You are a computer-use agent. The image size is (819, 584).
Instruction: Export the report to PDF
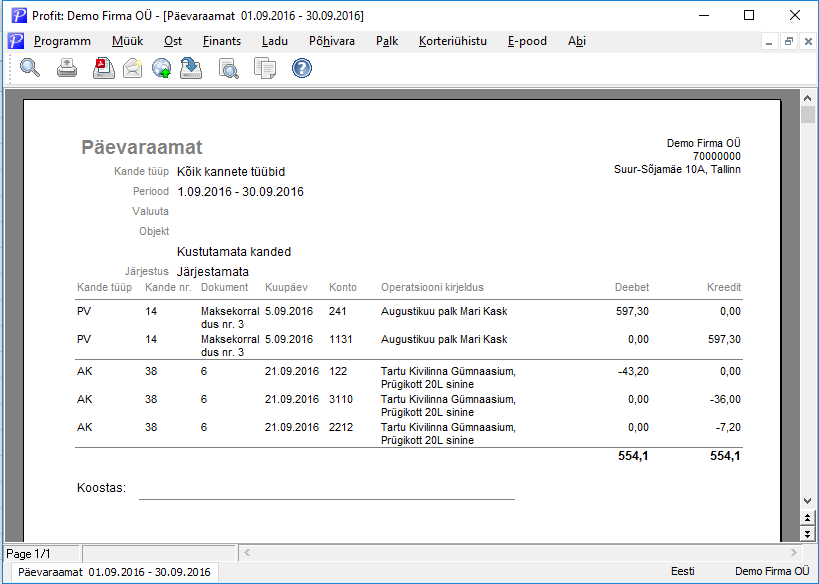coord(103,68)
